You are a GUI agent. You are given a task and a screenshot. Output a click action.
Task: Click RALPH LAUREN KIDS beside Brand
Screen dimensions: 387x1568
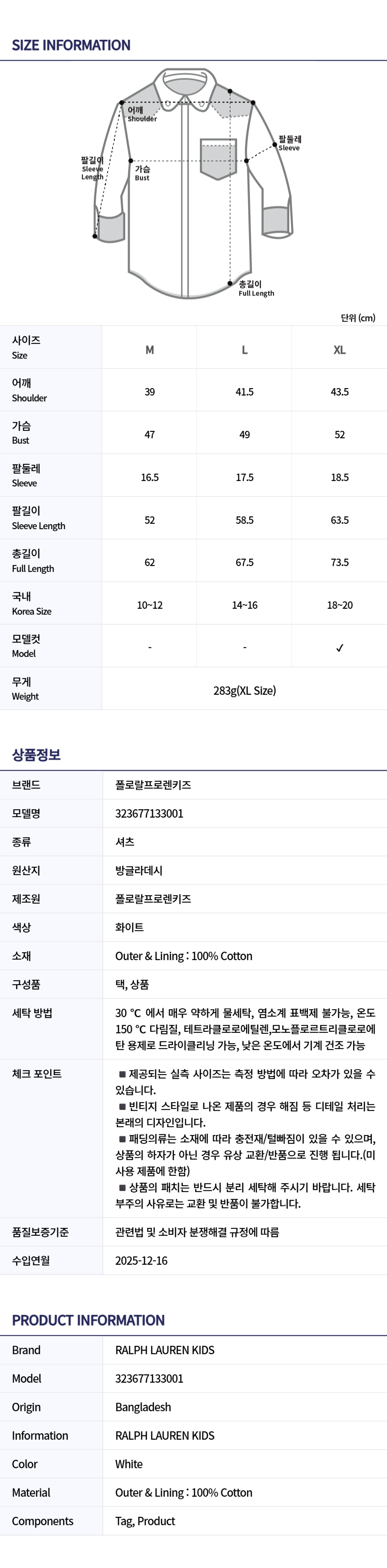point(165,1350)
